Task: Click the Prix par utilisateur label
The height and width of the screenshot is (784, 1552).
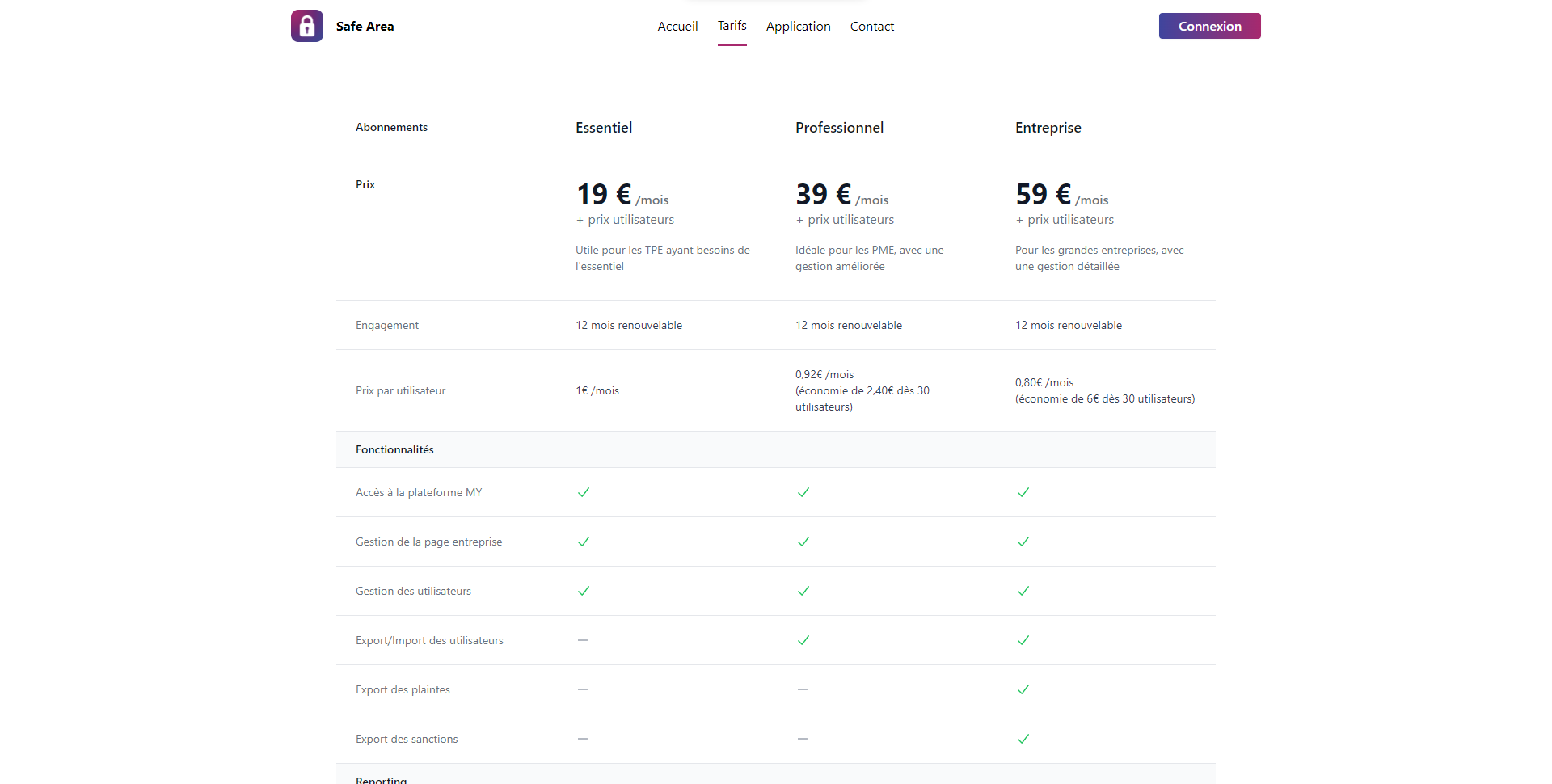Action: 401,390
